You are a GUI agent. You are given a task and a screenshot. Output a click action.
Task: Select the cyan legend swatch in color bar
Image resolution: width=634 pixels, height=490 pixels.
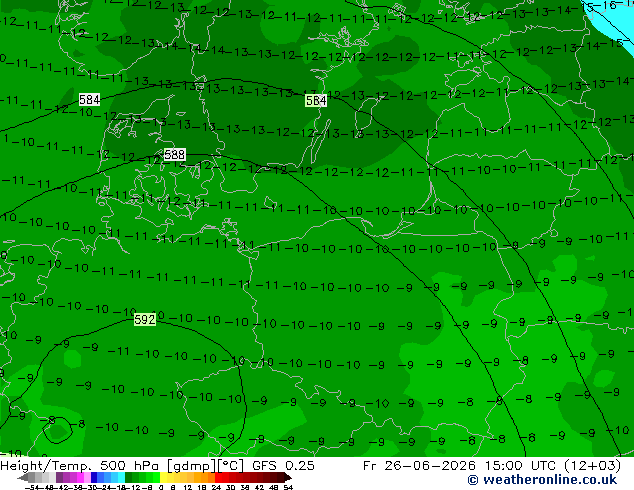point(121,477)
